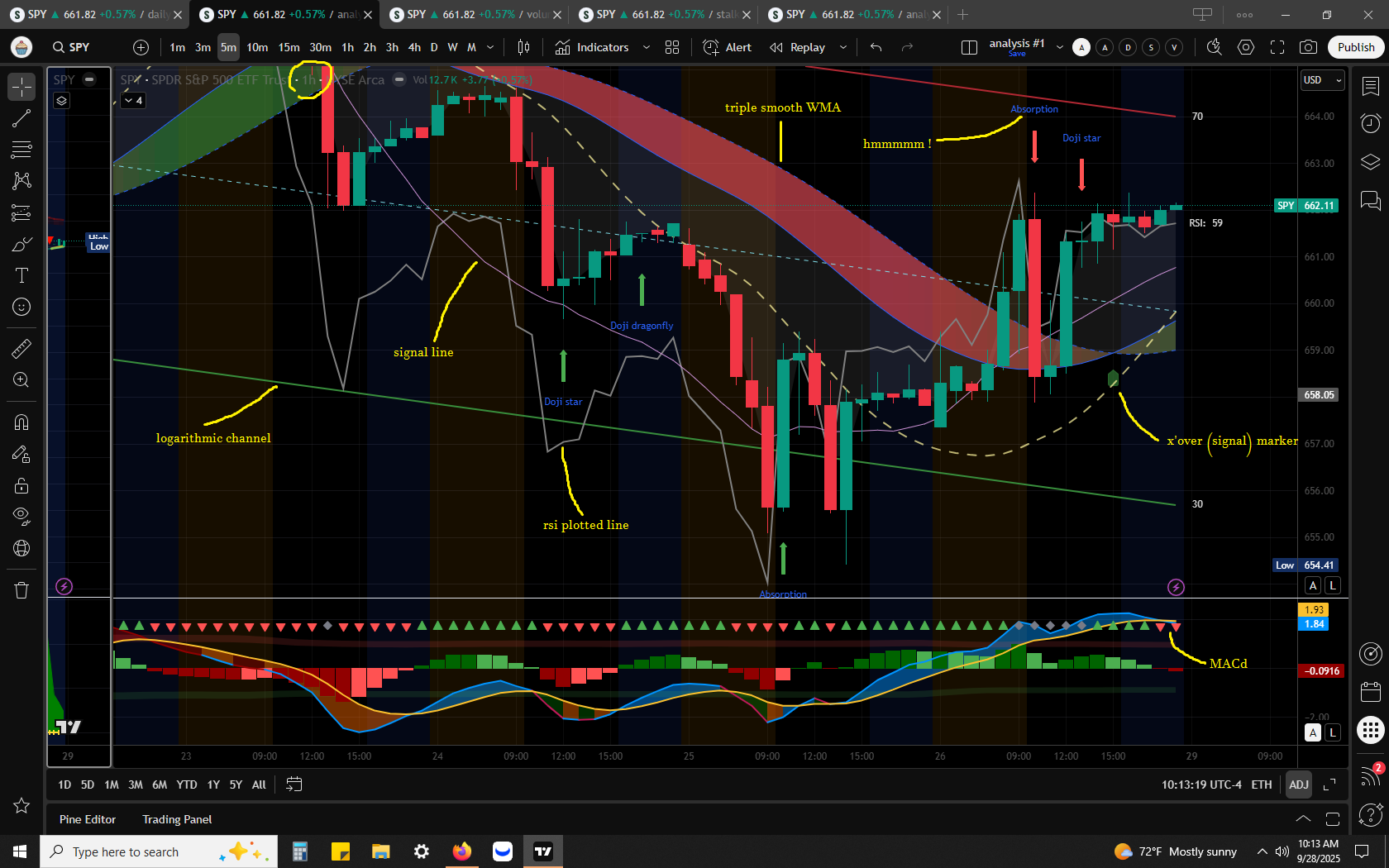This screenshot has height=868, width=1389.
Task: Expand the USD currency dropdown
Action: tap(1322, 80)
